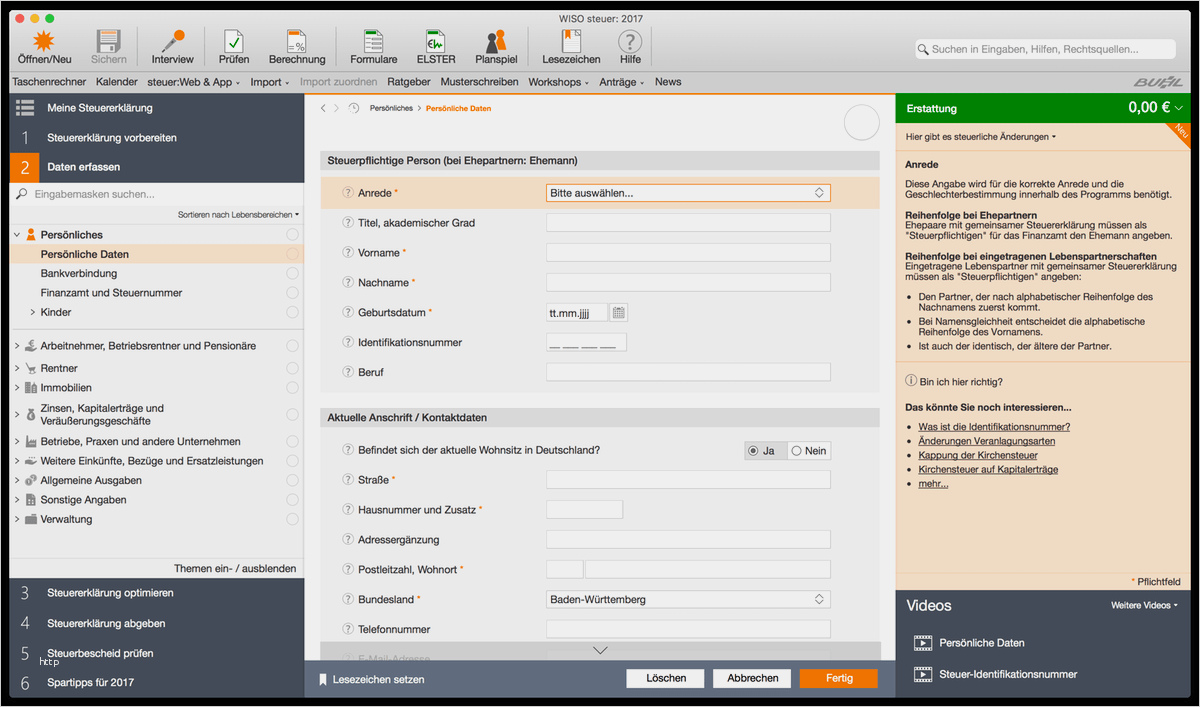Expand the Erstattung amount chevron
Screen dimensions: 1200x707
click(x=1179, y=108)
